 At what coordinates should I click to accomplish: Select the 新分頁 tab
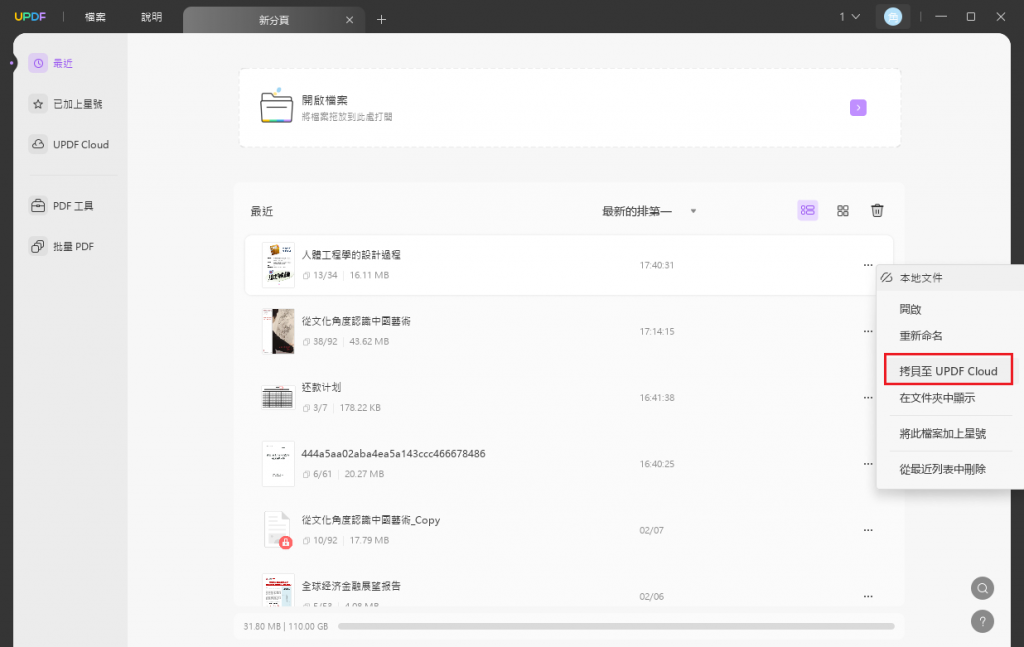(x=274, y=20)
